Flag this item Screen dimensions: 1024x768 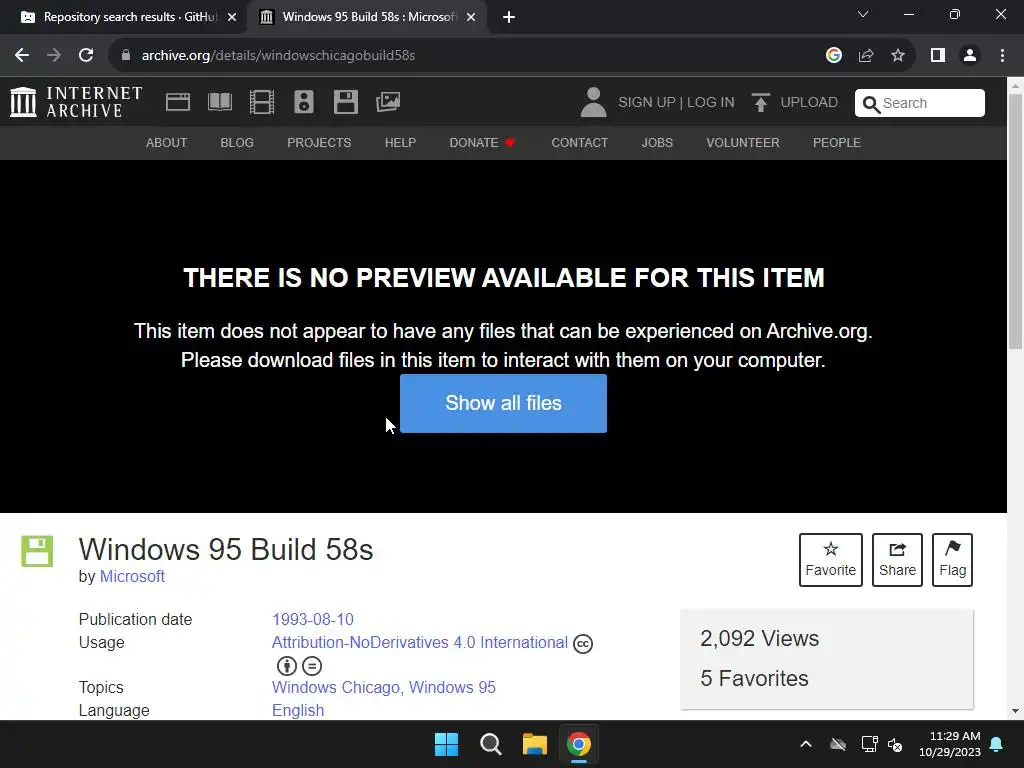(x=952, y=560)
